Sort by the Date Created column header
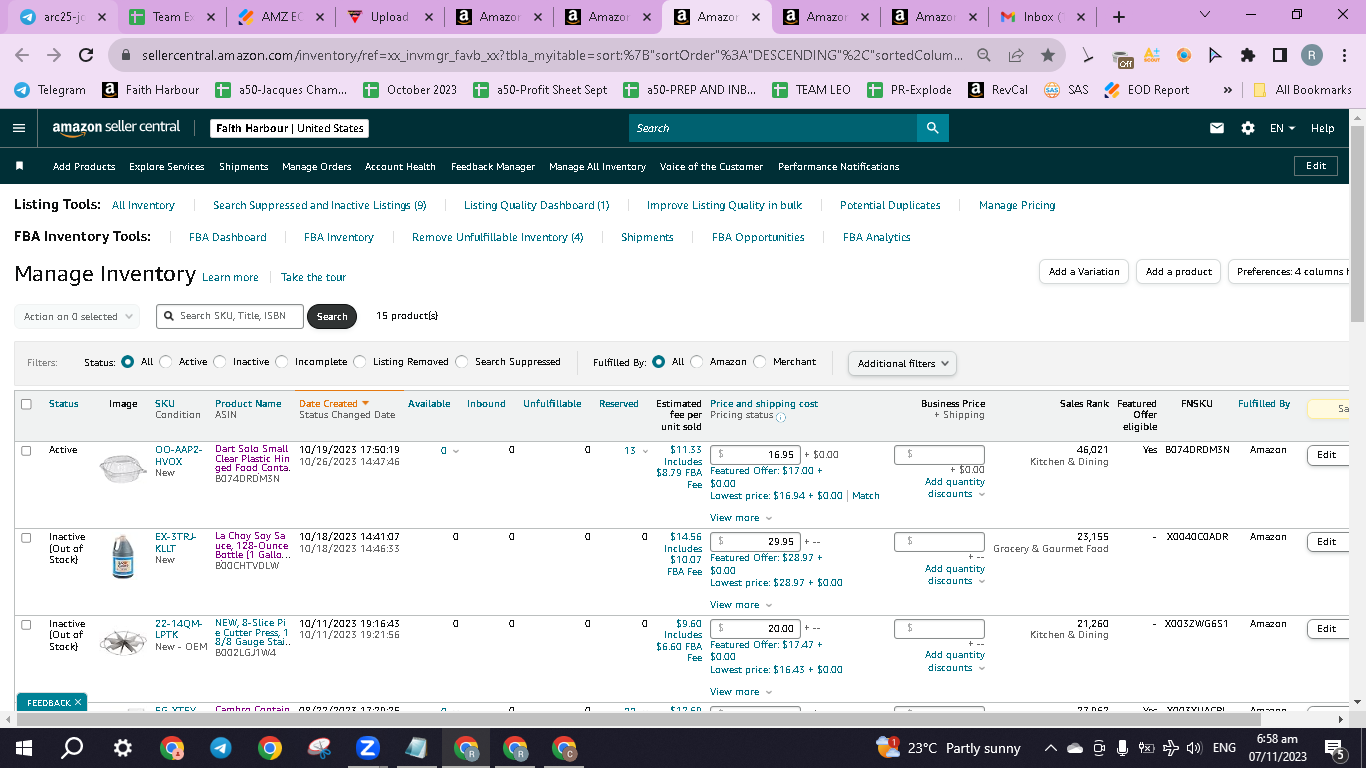Viewport: 1366px width, 768px height. pos(334,404)
